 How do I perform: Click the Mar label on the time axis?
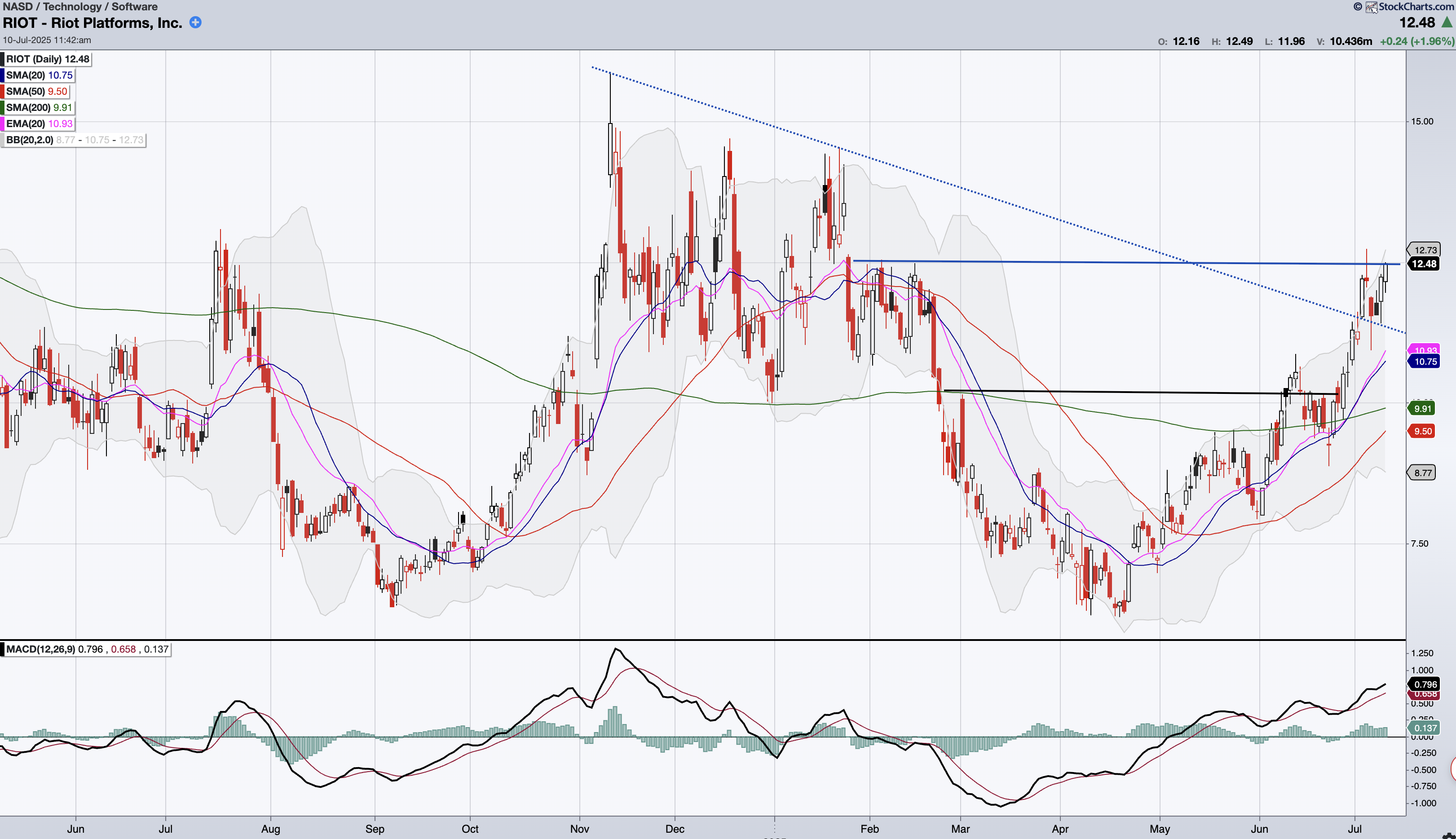click(960, 829)
